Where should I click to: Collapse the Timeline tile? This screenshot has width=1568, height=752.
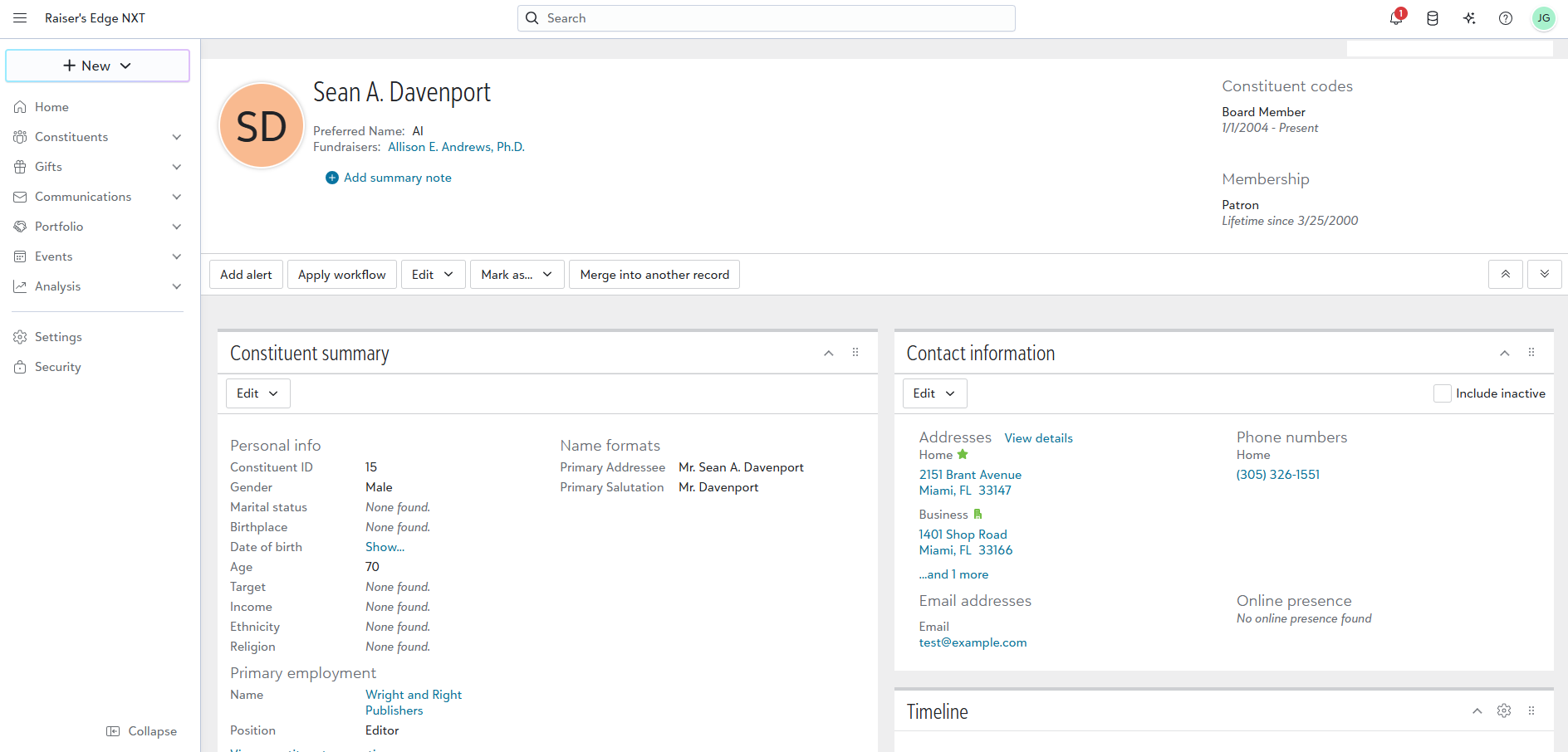click(x=1477, y=710)
